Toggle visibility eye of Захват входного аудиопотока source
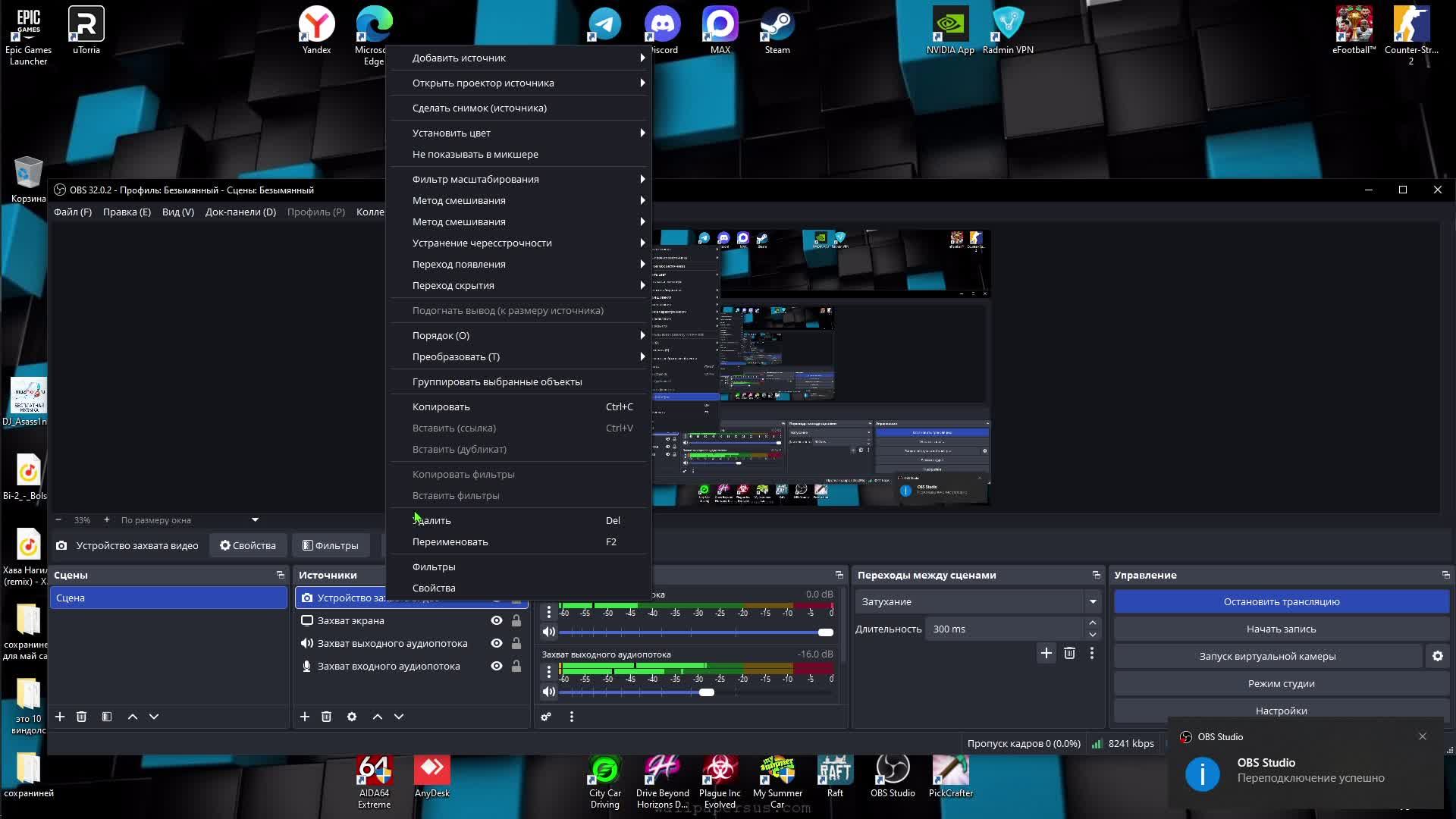Image resolution: width=1456 pixels, height=819 pixels. [497, 666]
